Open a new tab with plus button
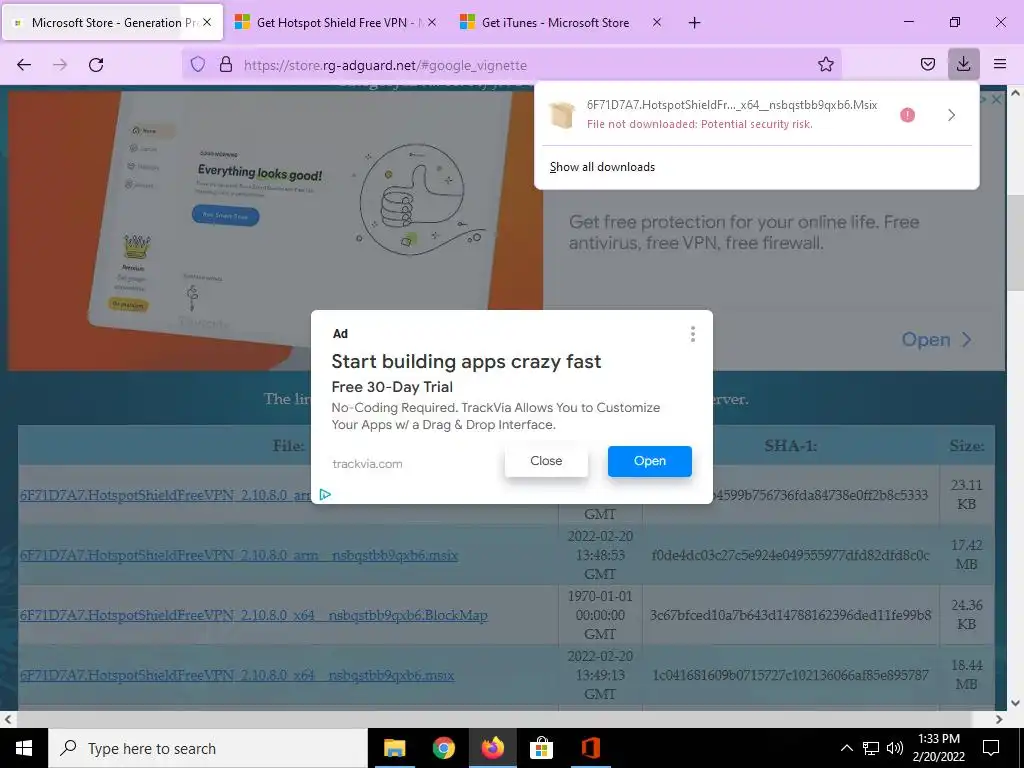The height and width of the screenshot is (768, 1024). [x=694, y=23]
